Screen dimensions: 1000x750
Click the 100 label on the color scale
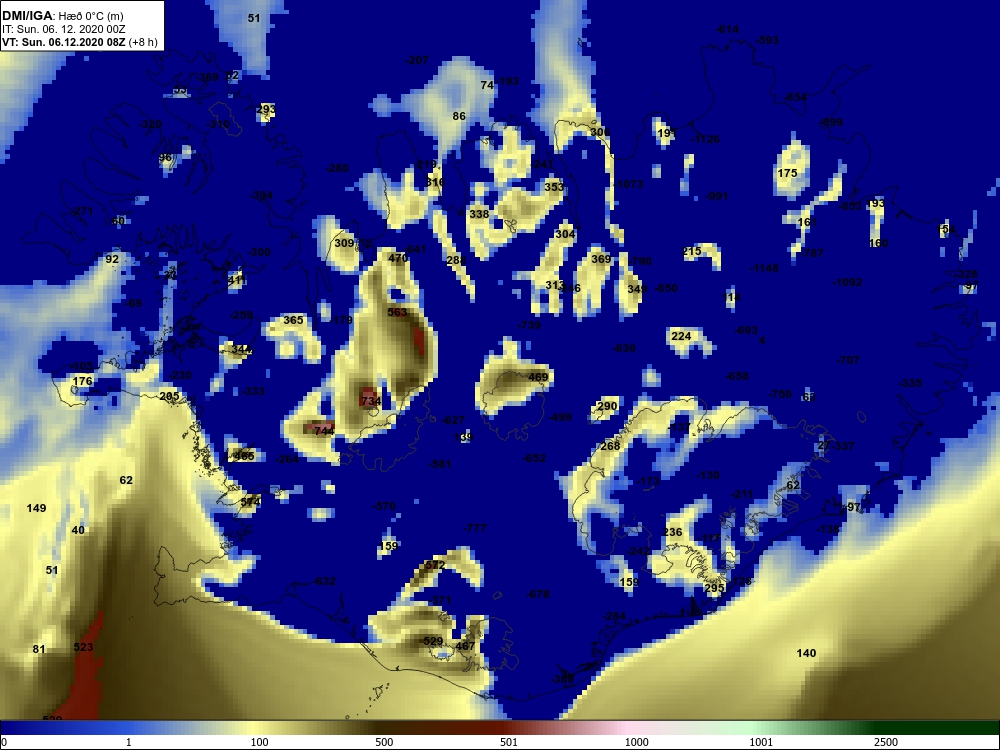tap(260, 742)
